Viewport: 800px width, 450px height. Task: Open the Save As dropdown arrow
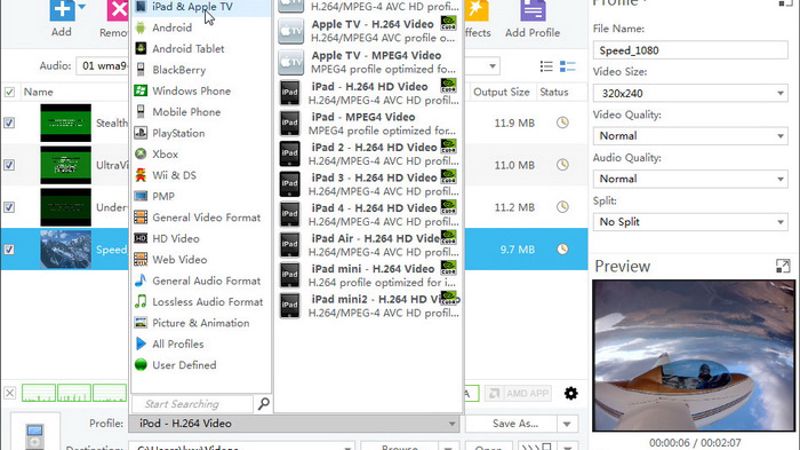coord(567,424)
